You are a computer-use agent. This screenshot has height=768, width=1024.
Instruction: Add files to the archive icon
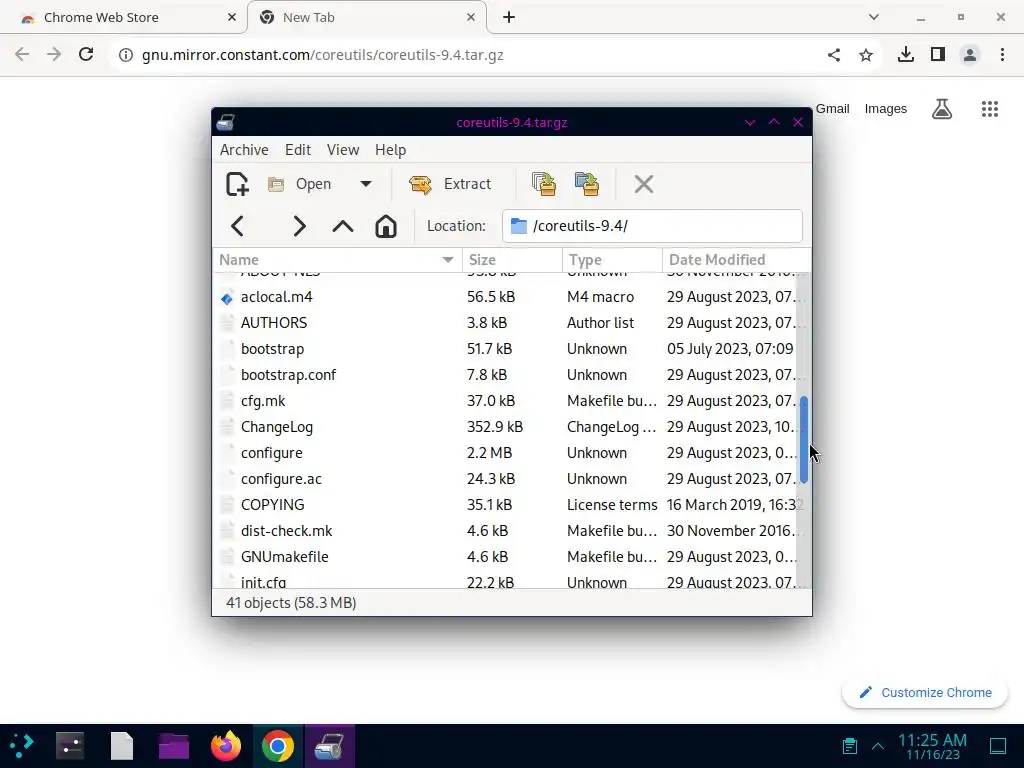pos(544,184)
